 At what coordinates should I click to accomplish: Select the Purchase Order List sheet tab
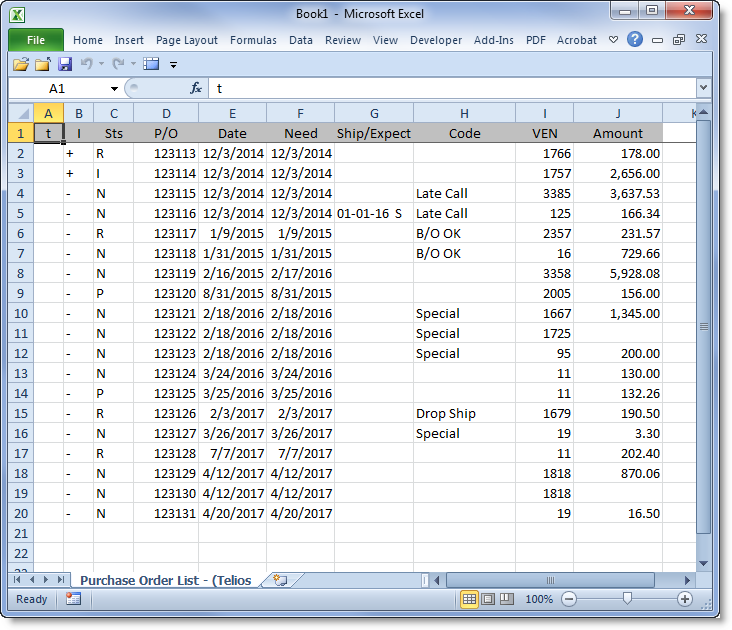pyautogui.click(x=165, y=580)
